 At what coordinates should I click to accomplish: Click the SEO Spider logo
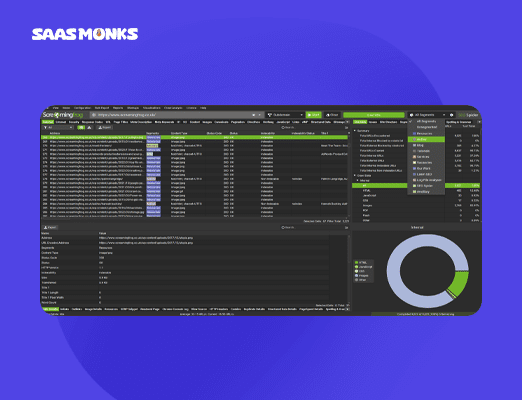coord(468,115)
